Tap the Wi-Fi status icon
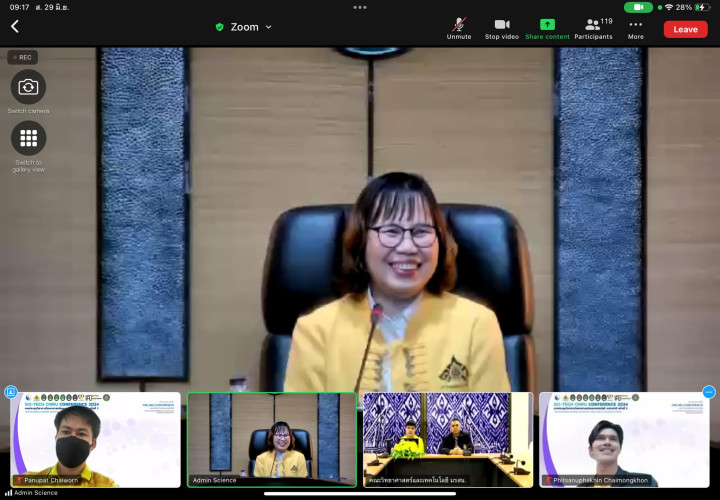This screenshot has height=500, width=720. [x=669, y=7]
